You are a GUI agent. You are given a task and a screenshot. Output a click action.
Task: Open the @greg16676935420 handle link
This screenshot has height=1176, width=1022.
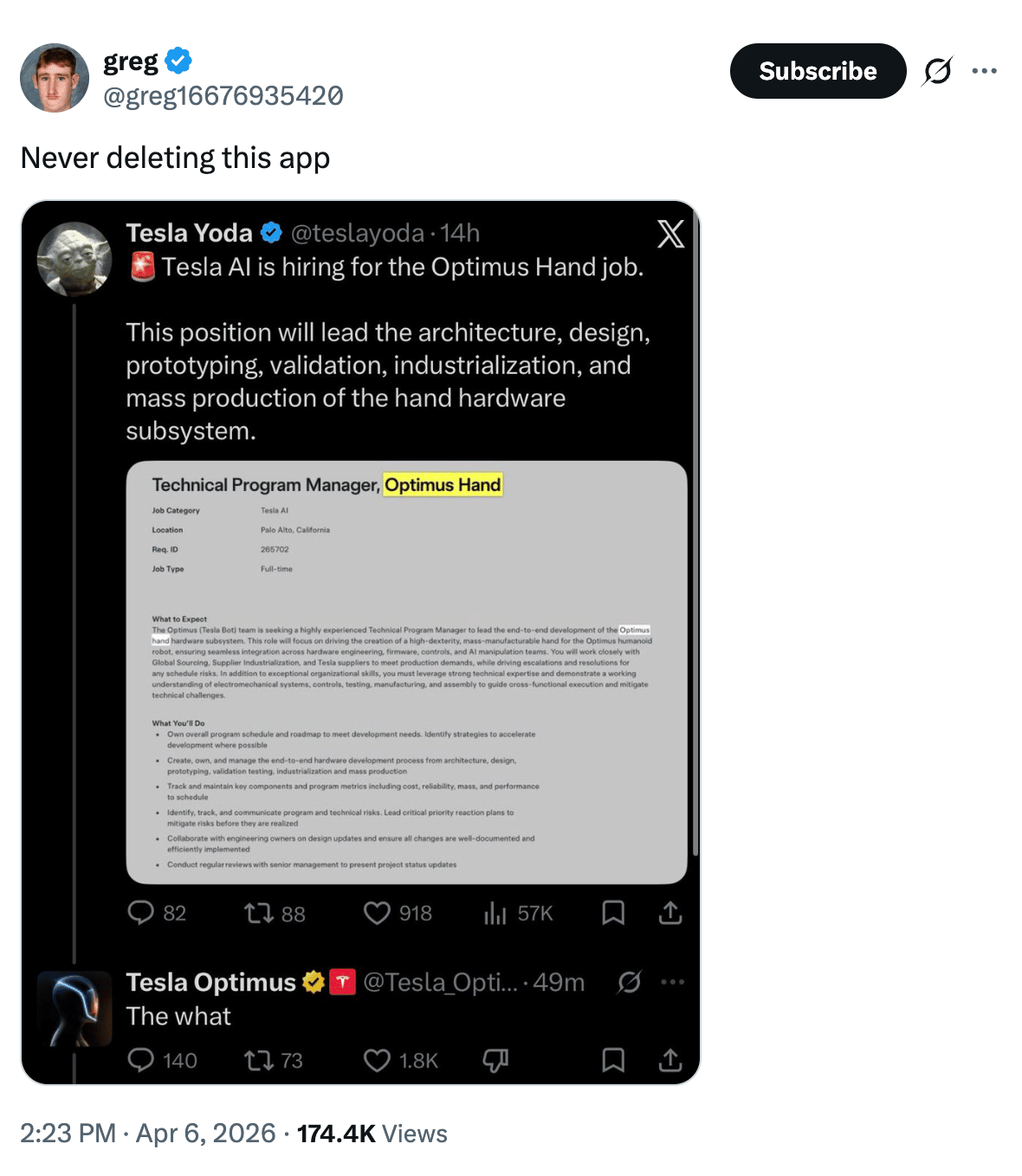click(223, 95)
